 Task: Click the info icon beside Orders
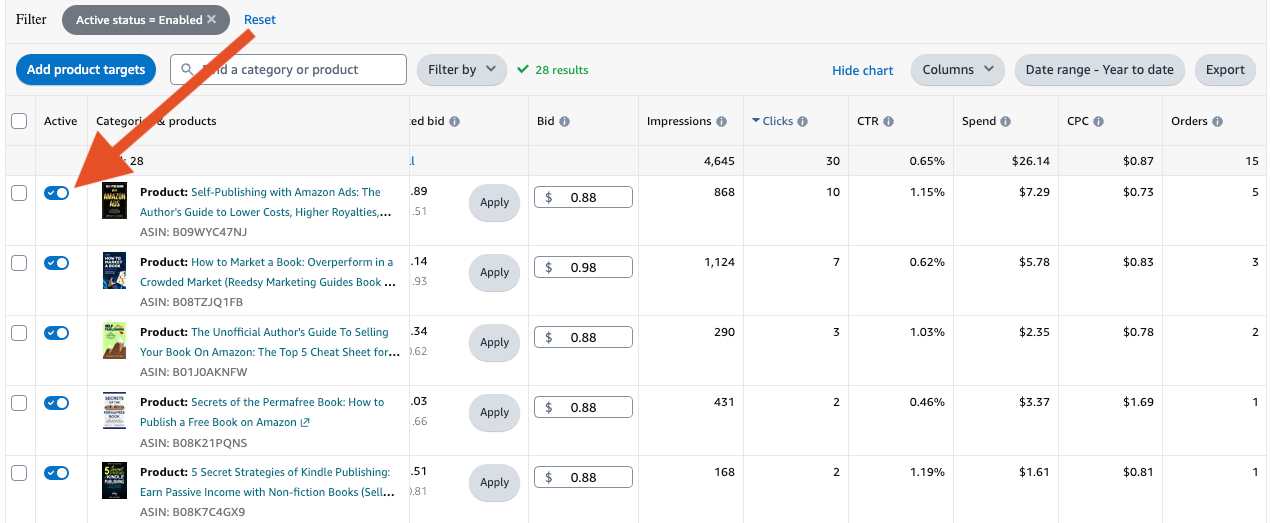1217,122
